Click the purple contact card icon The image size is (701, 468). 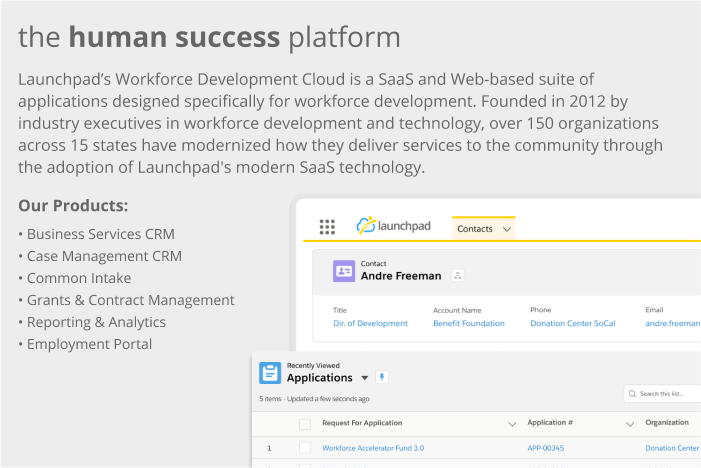pyautogui.click(x=344, y=271)
